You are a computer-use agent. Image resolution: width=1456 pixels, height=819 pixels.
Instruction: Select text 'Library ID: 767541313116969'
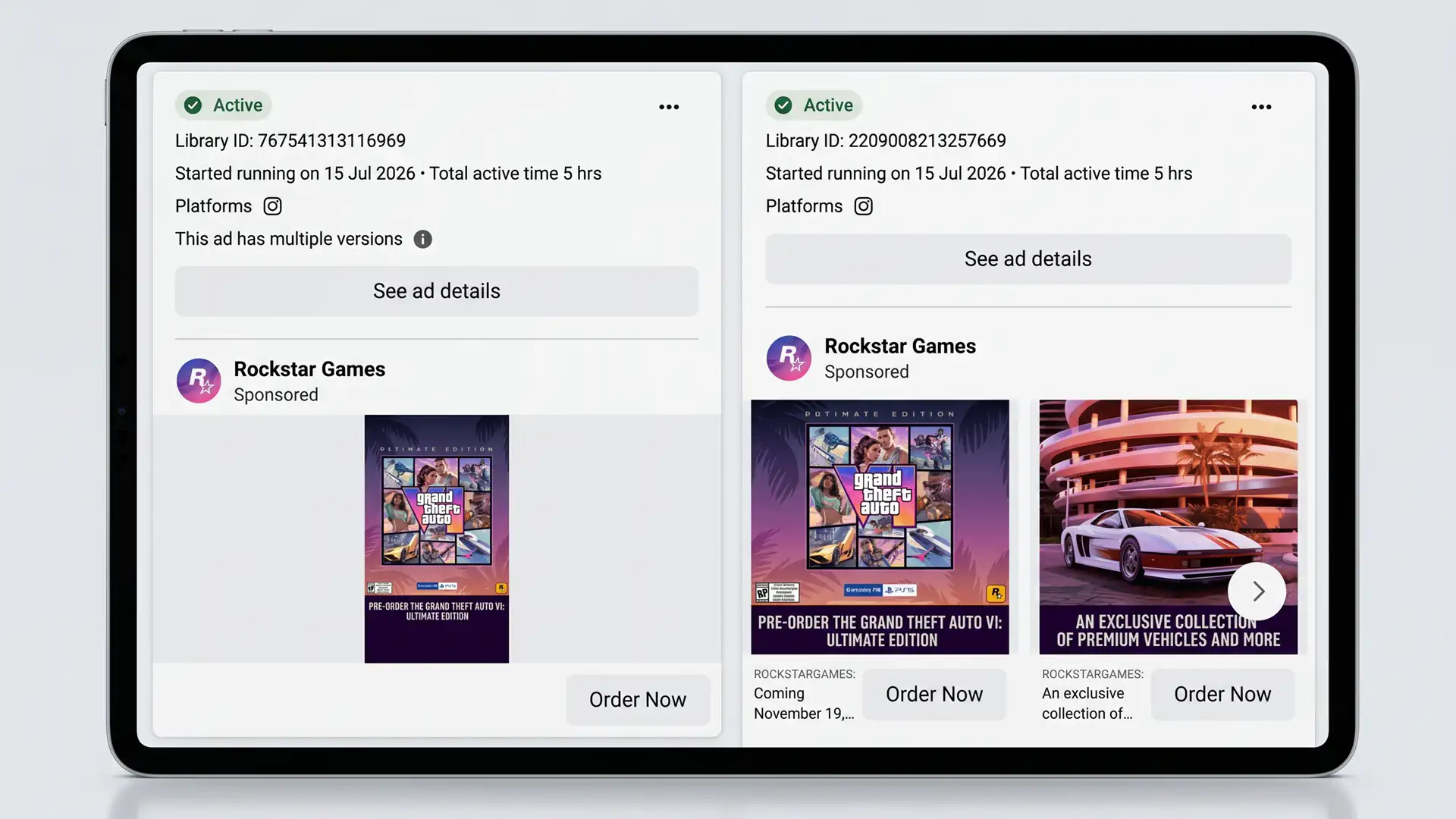coord(290,141)
